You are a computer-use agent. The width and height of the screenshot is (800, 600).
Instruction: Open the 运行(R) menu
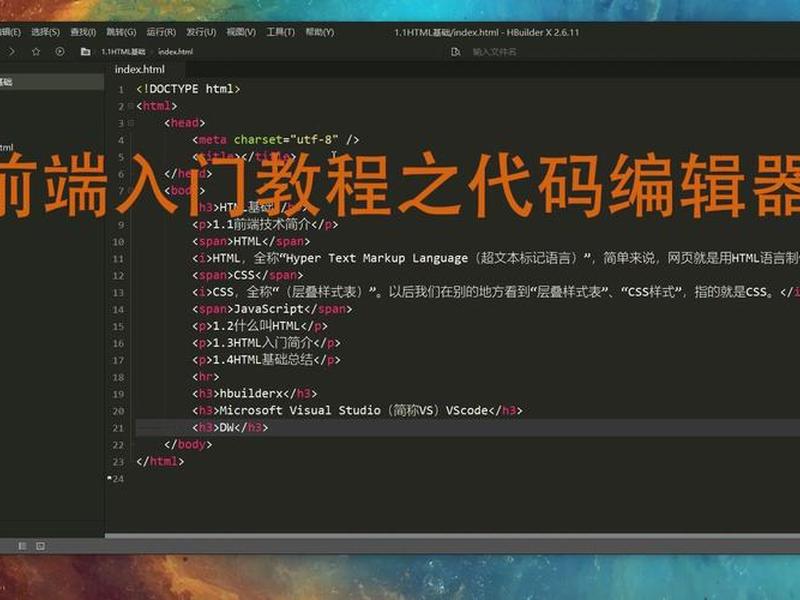tap(161, 32)
